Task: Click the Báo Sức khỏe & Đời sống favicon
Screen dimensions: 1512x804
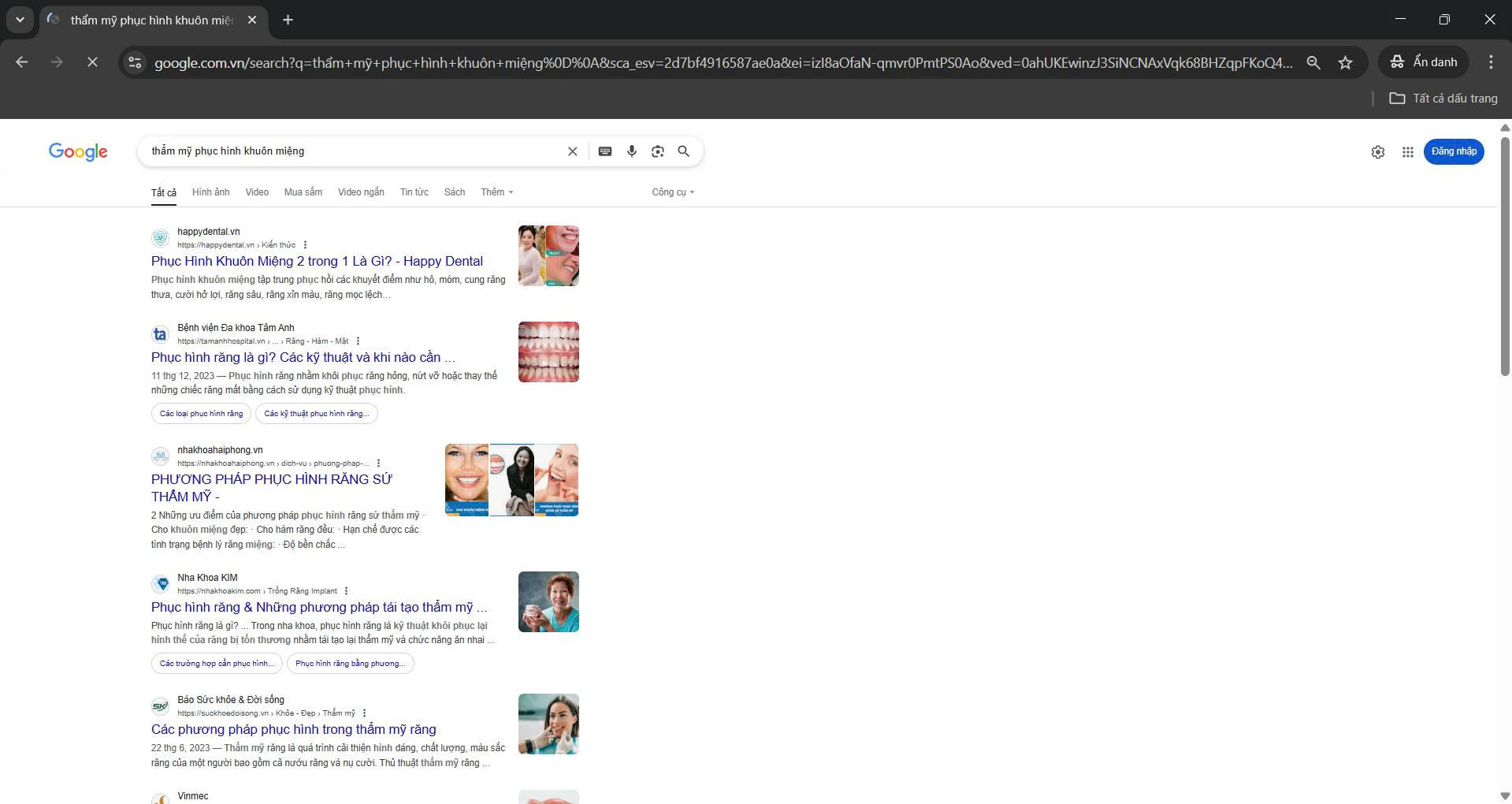Action: (160, 706)
